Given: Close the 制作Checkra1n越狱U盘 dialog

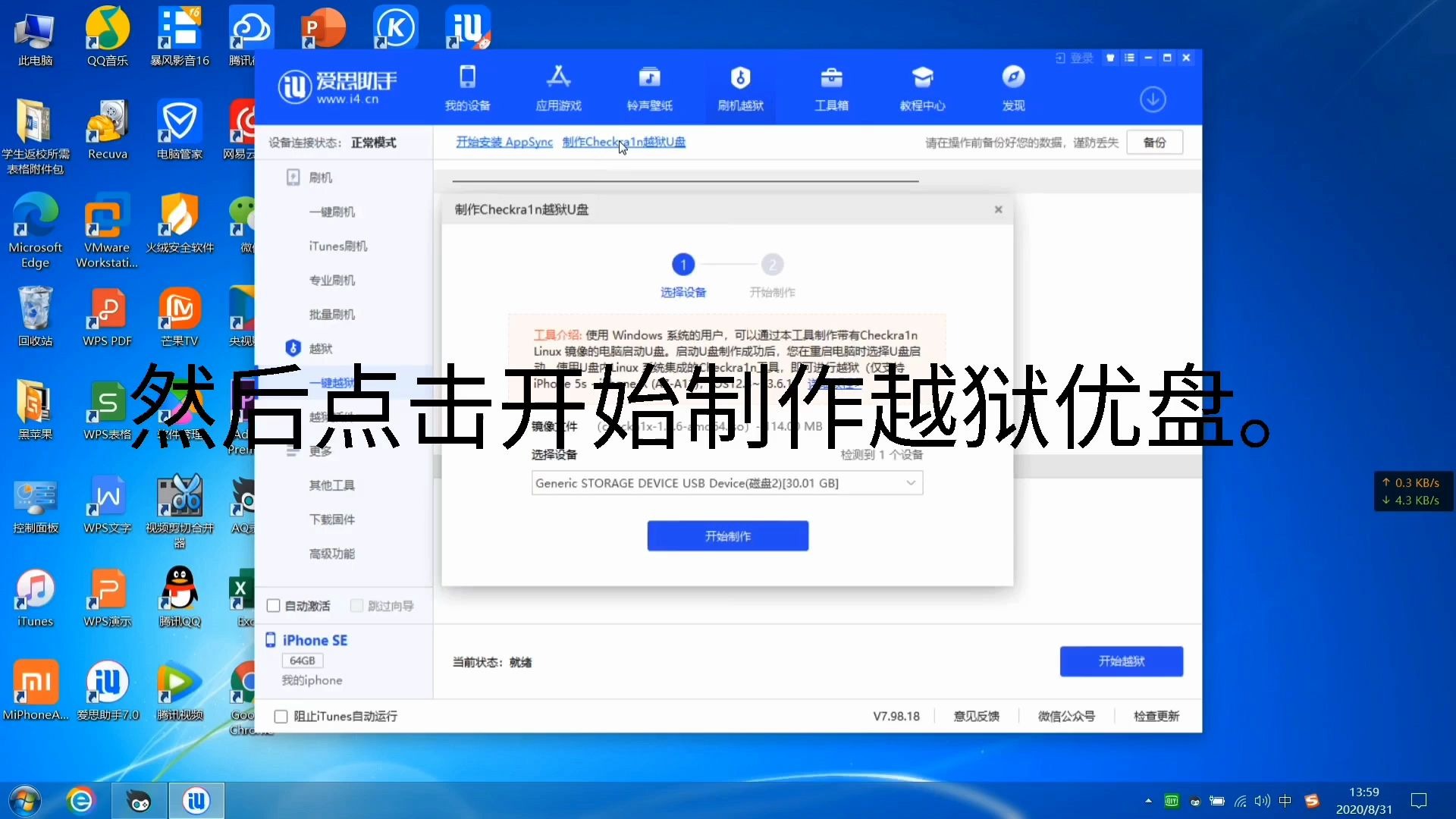Looking at the screenshot, I should (998, 209).
